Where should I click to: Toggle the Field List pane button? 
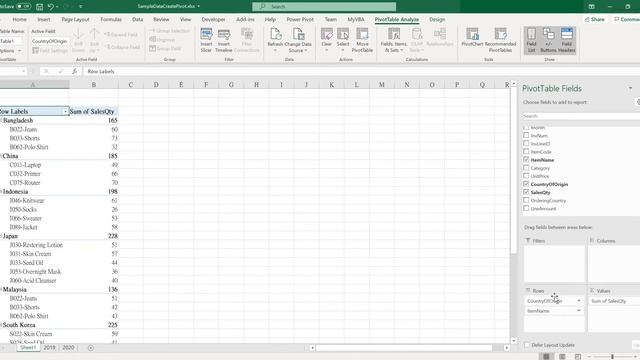[x=531, y=40]
